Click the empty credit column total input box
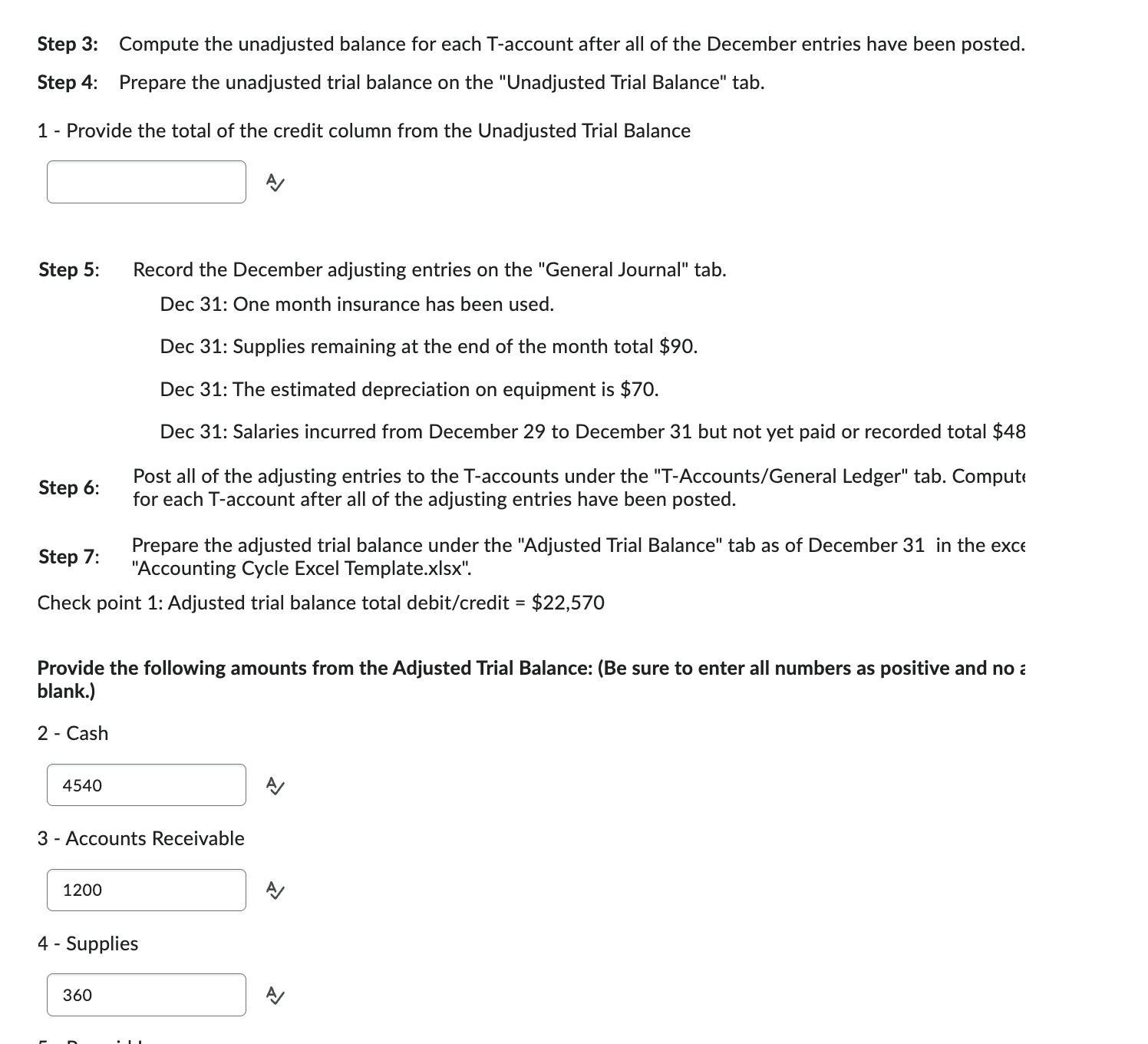1148x1044 pixels. [146, 182]
